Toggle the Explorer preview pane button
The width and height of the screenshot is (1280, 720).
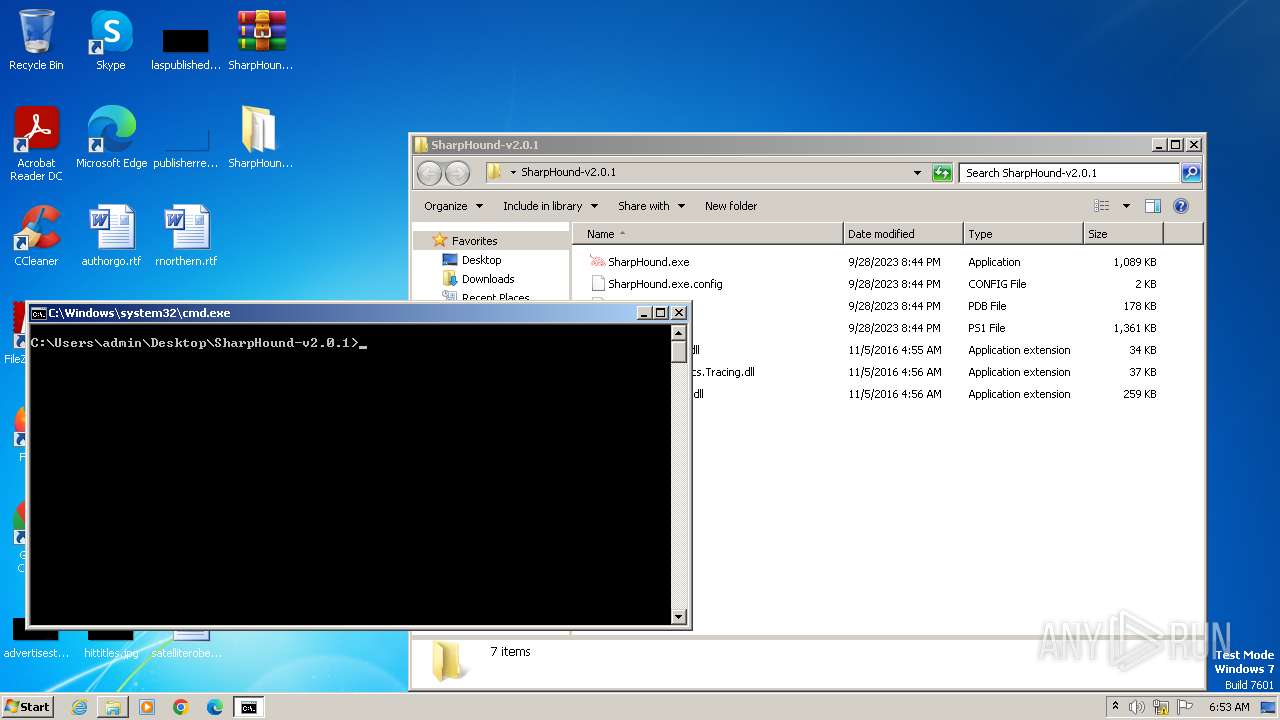1152,206
